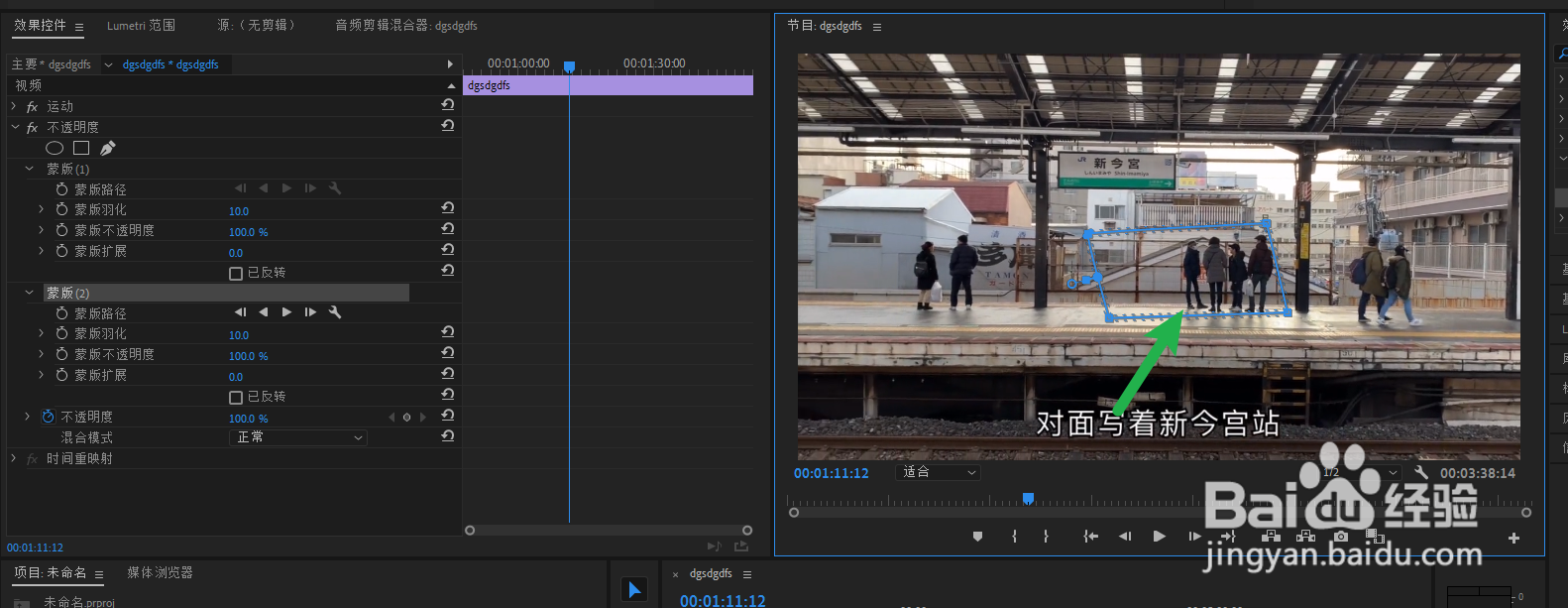The image size is (1568, 608).
Task: Toggle 蒙版路径 stopwatch for 蒙版(2)
Action: 62,312
